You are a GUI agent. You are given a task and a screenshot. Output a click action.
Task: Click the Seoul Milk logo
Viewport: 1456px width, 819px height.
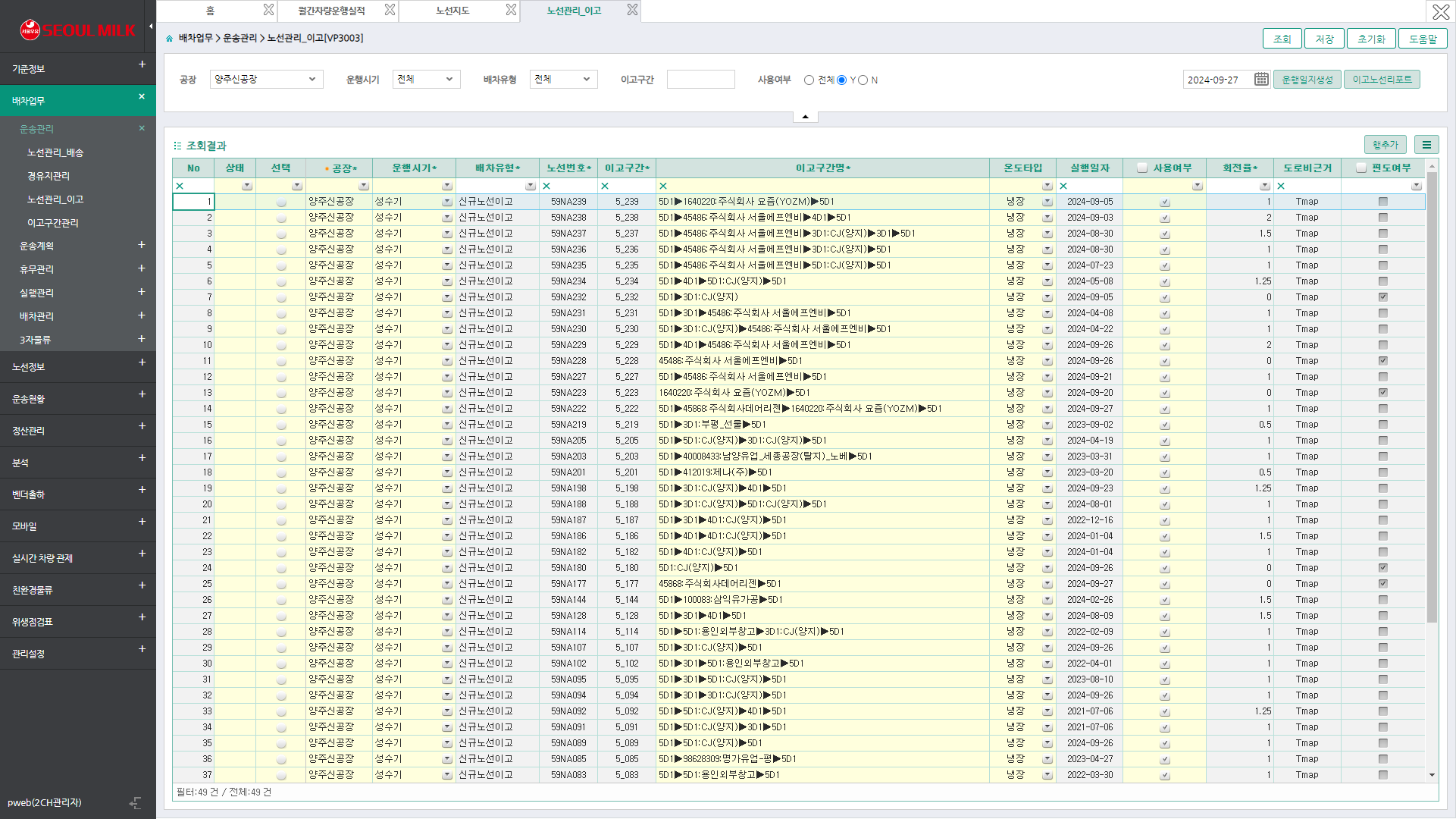[77, 30]
